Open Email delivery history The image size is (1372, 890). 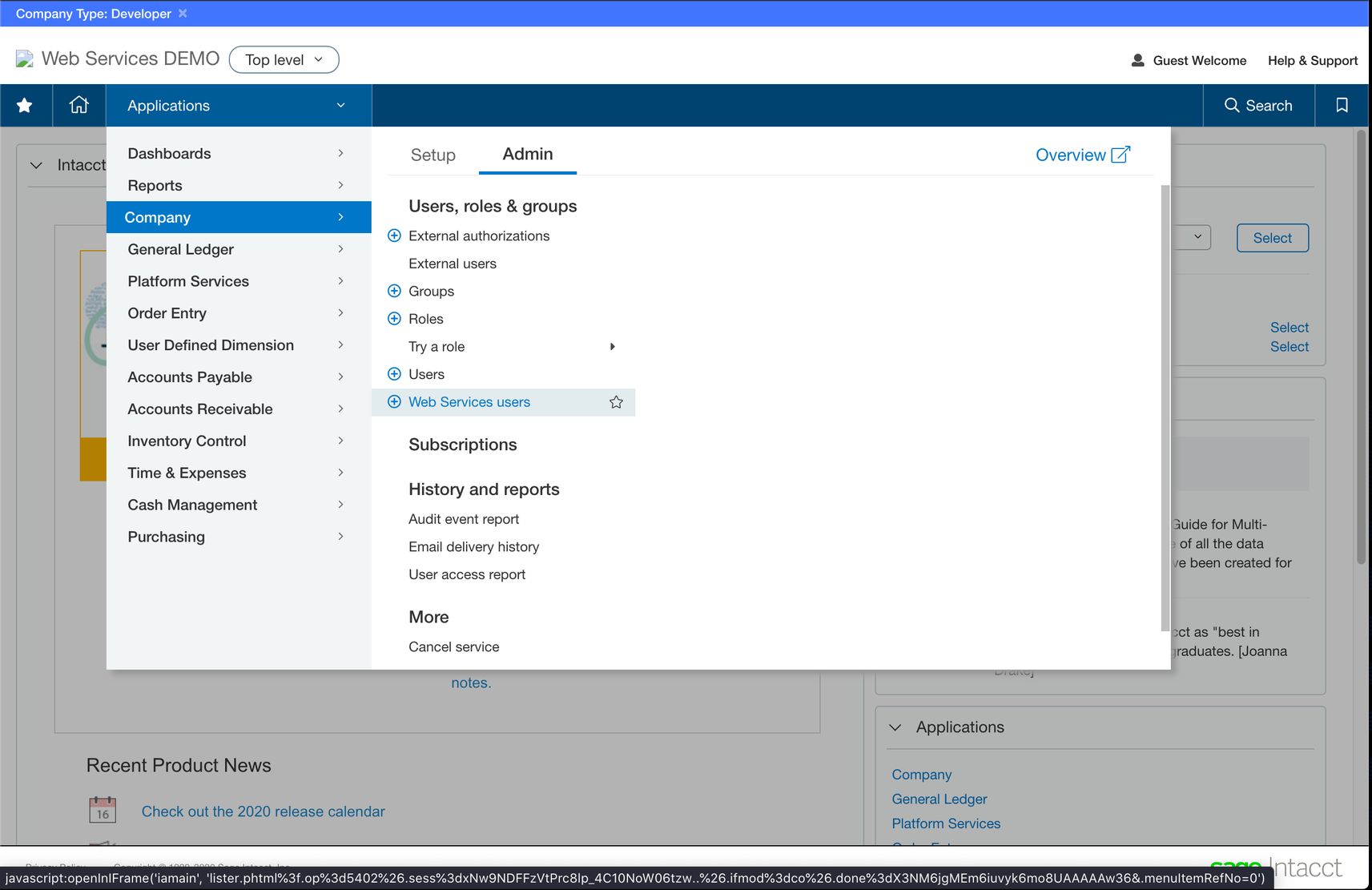(473, 547)
